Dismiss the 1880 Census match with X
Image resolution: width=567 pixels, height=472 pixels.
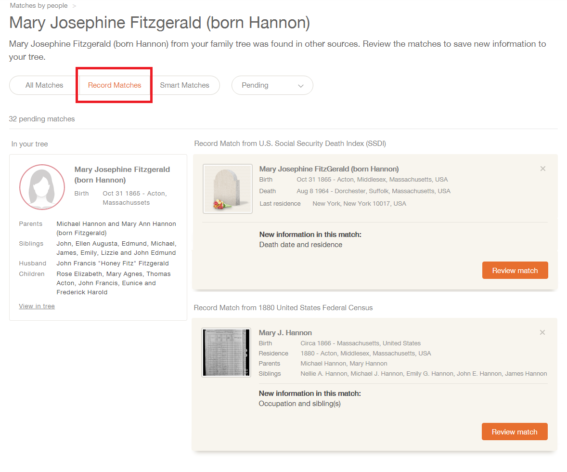pyautogui.click(x=542, y=332)
